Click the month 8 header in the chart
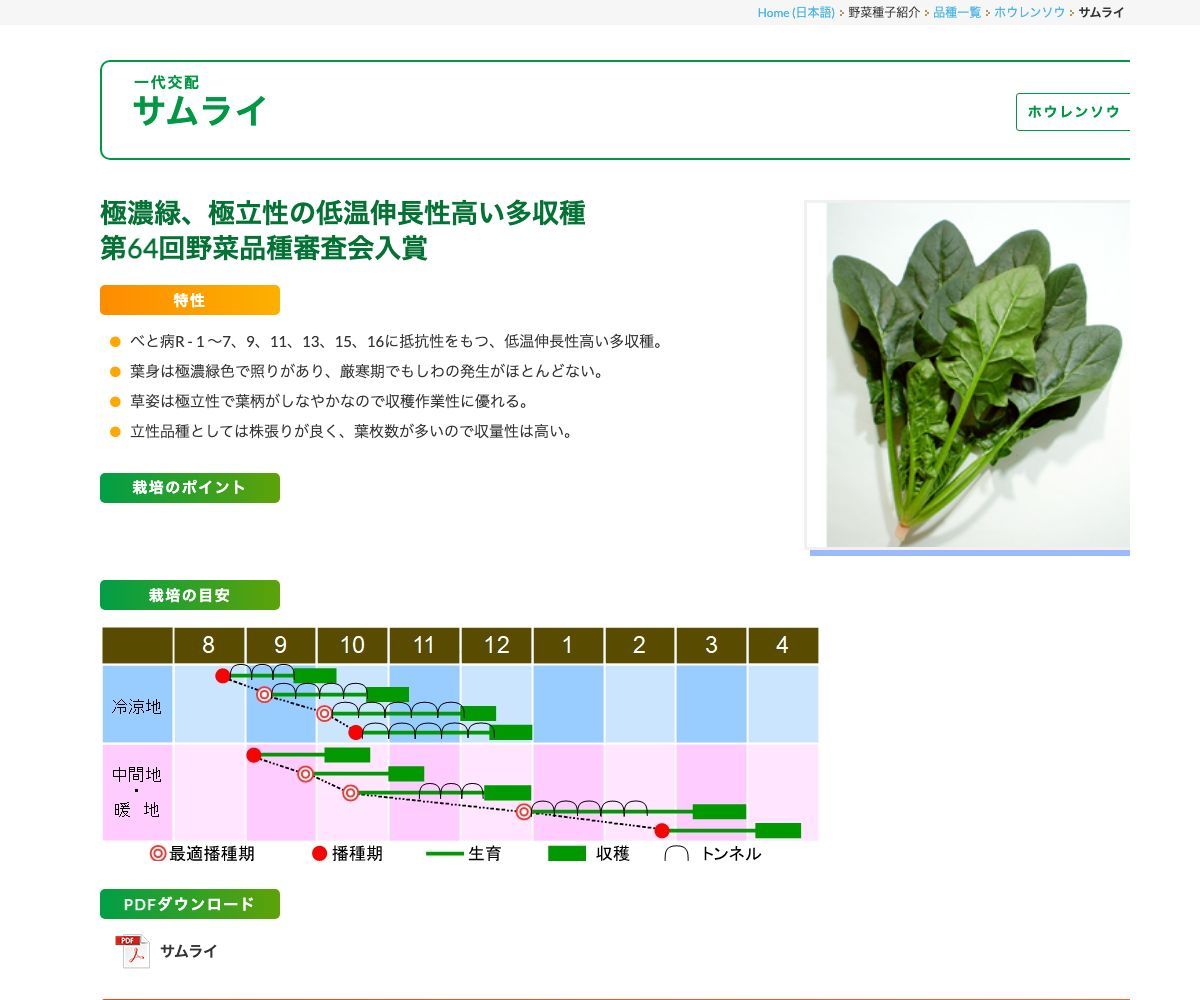The height and width of the screenshot is (1000, 1200). pos(209,645)
